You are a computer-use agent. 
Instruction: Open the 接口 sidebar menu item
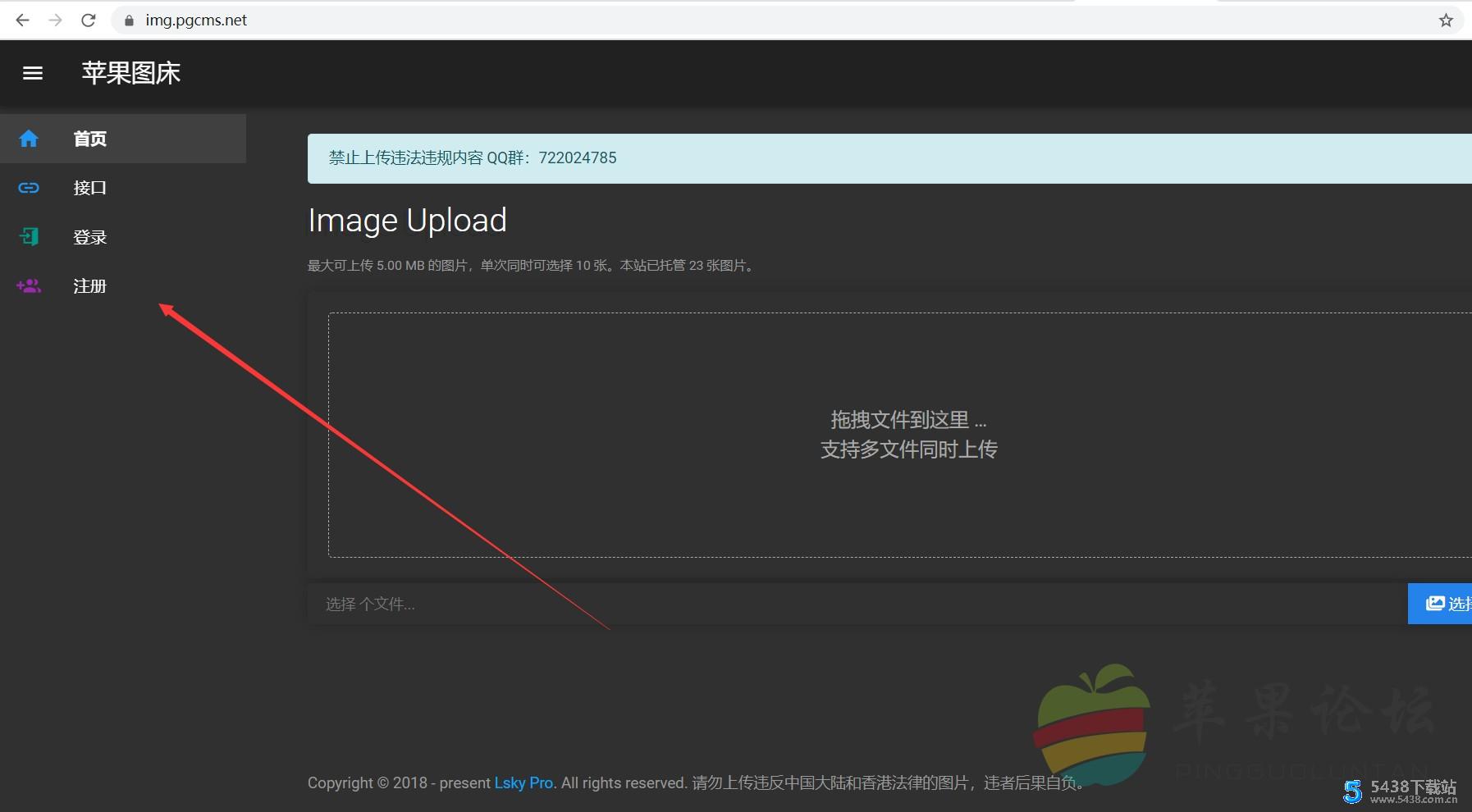(89, 187)
